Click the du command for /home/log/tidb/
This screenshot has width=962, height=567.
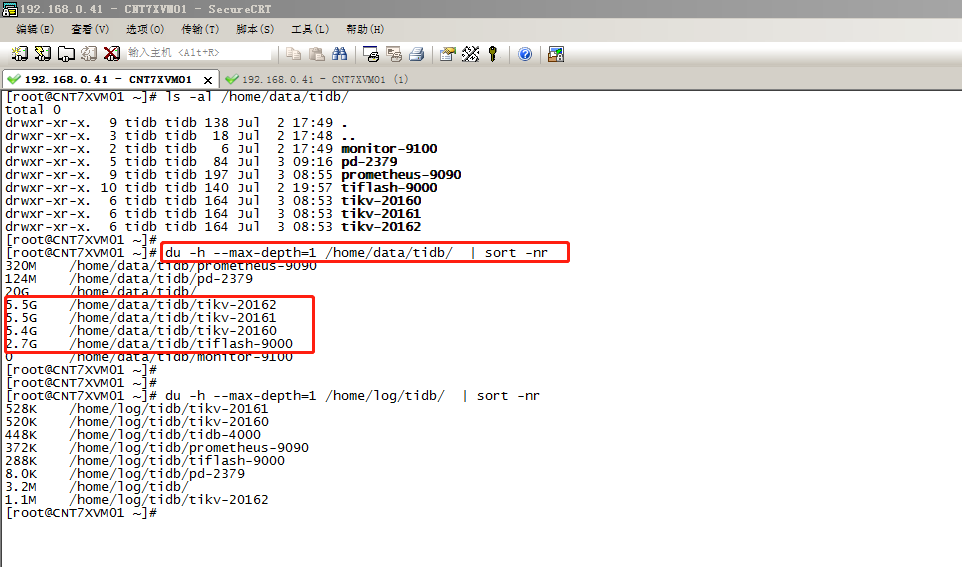point(352,395)
